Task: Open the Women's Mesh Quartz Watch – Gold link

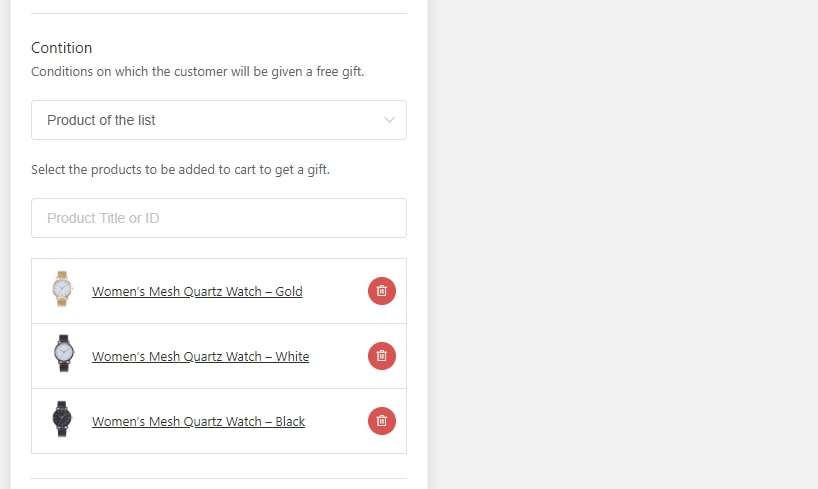Action: point(197,292)
